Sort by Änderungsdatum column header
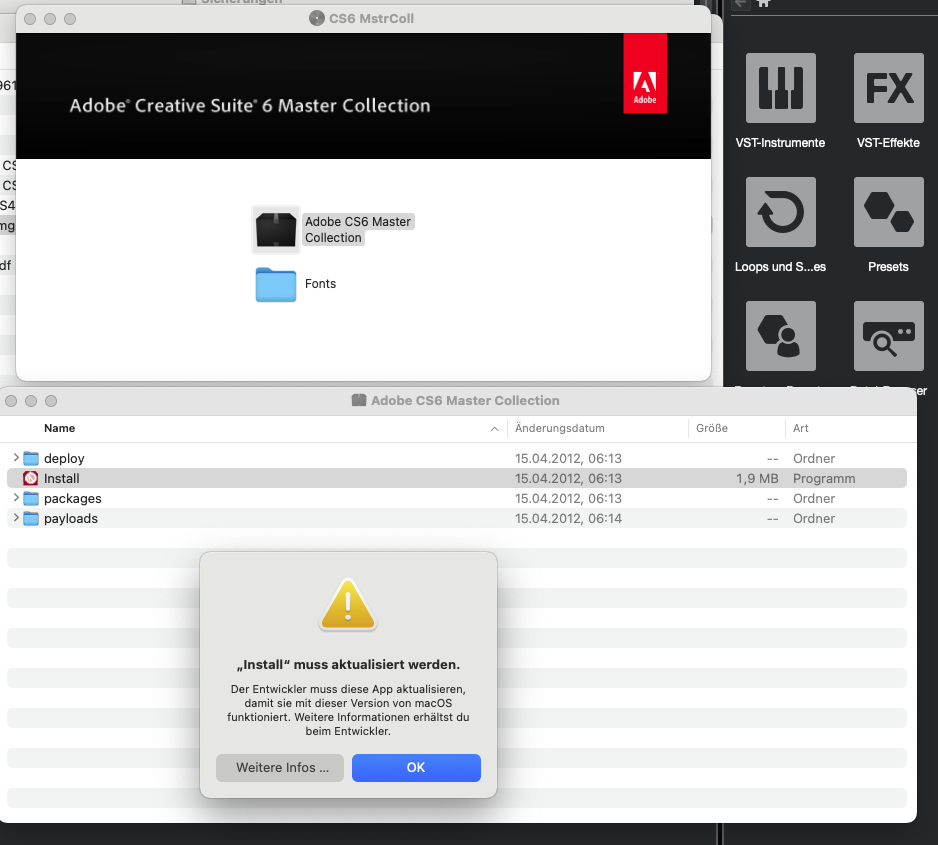938x845 pixels. [x=560, y=428]
